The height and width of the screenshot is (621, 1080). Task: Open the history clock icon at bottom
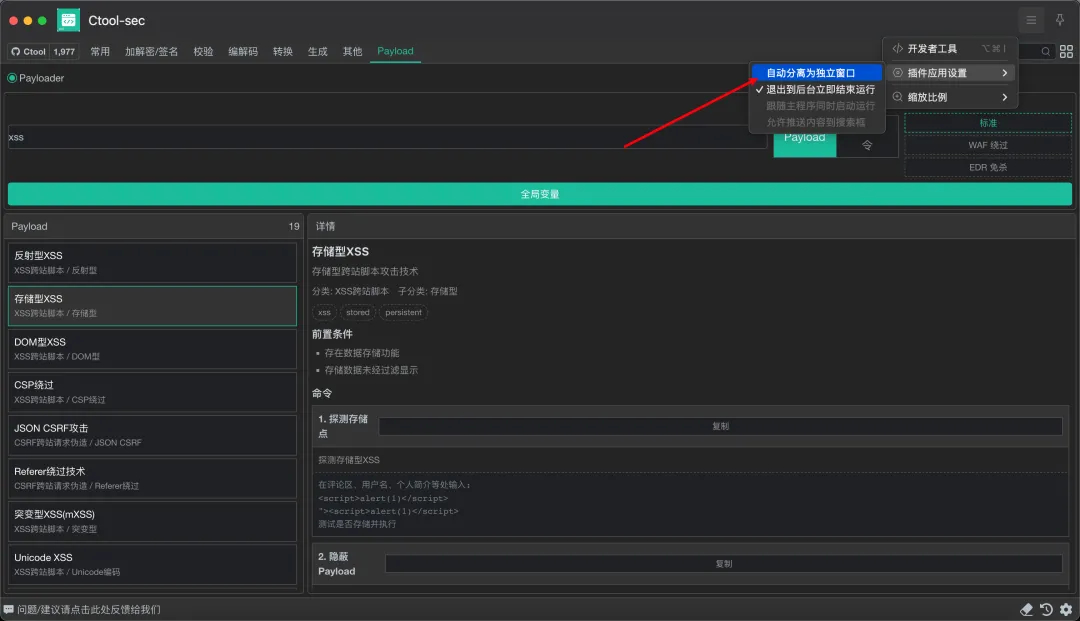point(1046,609)
